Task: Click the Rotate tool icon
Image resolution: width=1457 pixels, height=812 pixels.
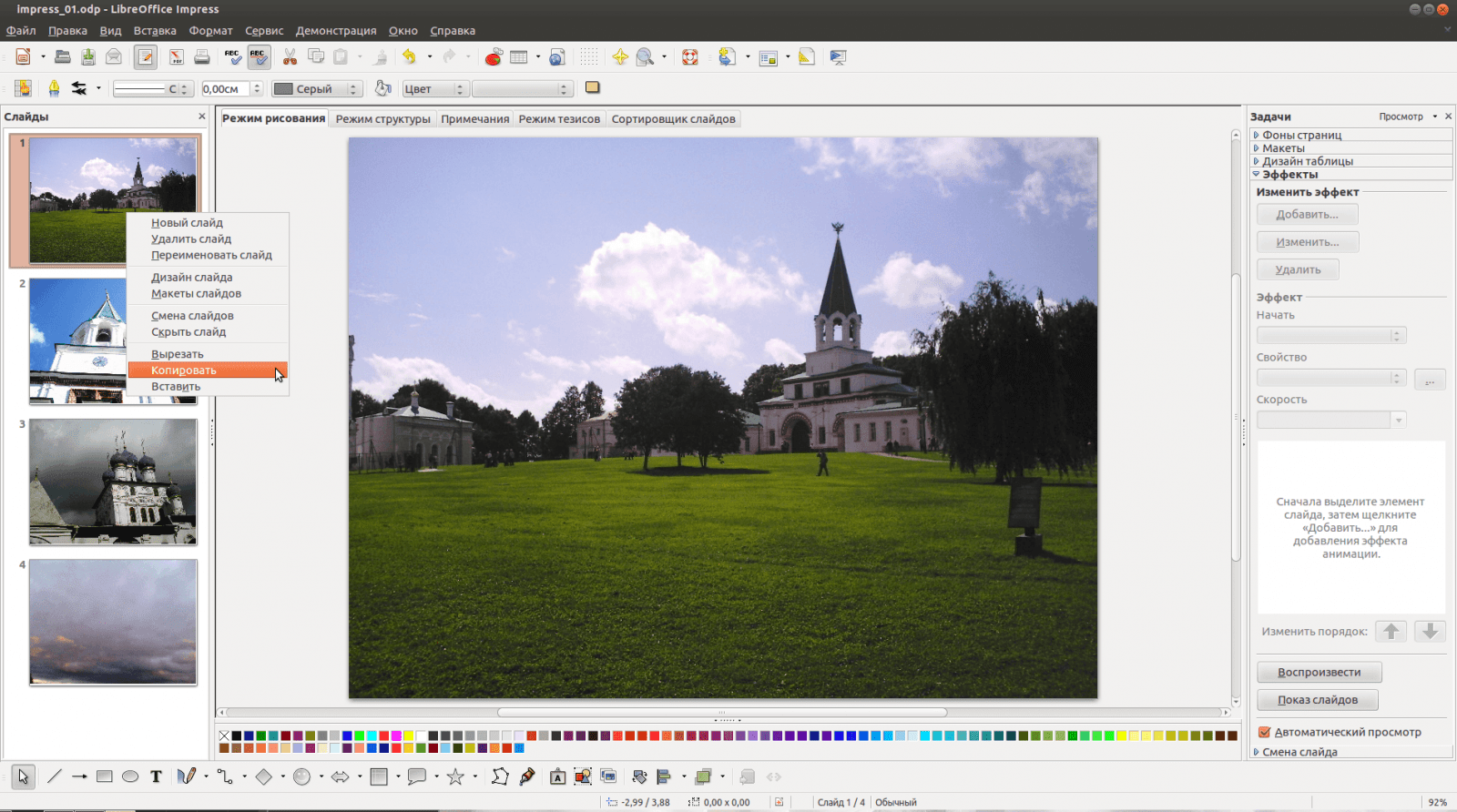Action: pyautogui.click(x=639, y=776)
